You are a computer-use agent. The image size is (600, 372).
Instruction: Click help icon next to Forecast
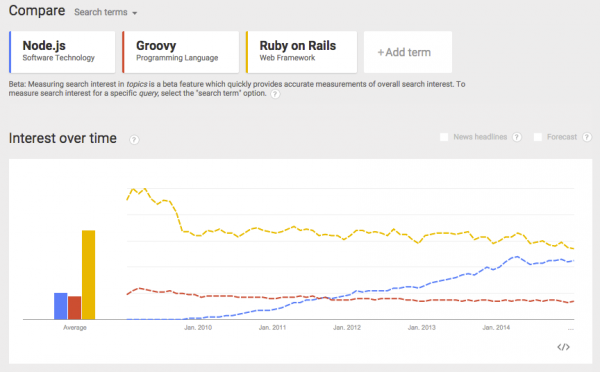[x=587, y=137]
